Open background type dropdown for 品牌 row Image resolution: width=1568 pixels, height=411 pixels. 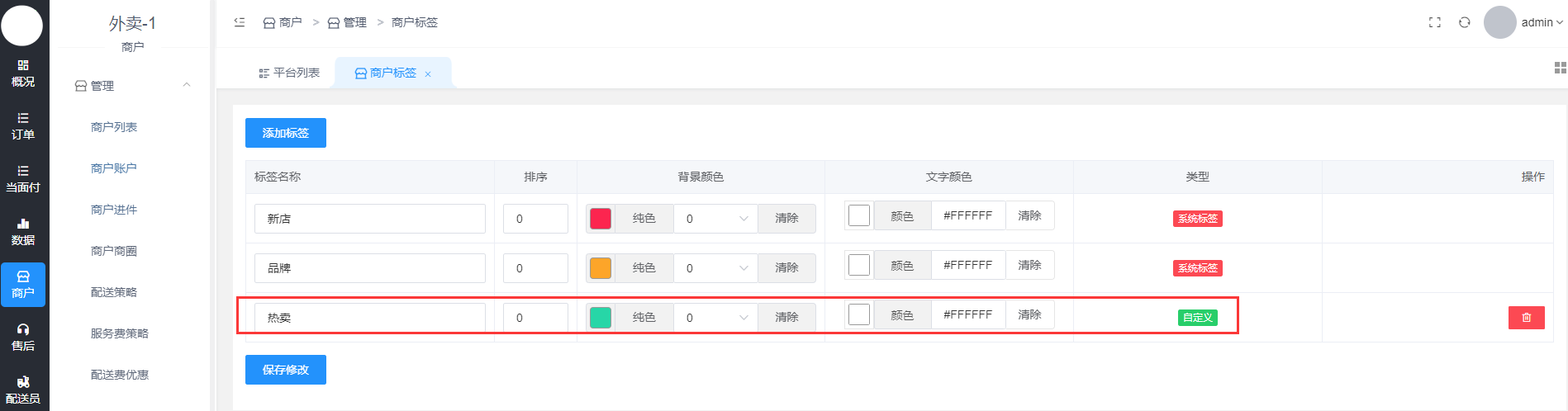point(715,268)
